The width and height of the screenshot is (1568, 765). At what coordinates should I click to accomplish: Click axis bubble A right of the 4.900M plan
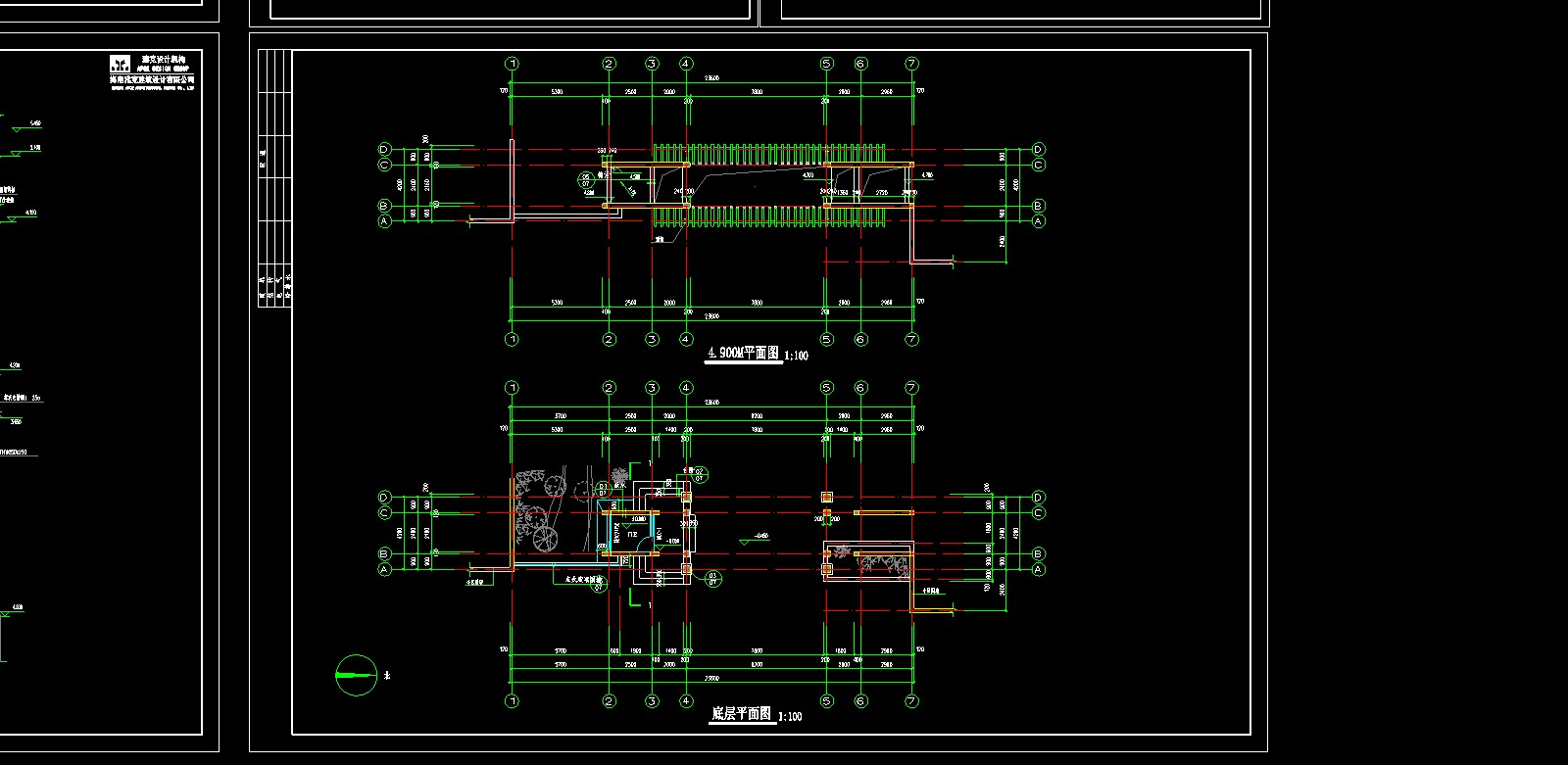[1039, 221]
